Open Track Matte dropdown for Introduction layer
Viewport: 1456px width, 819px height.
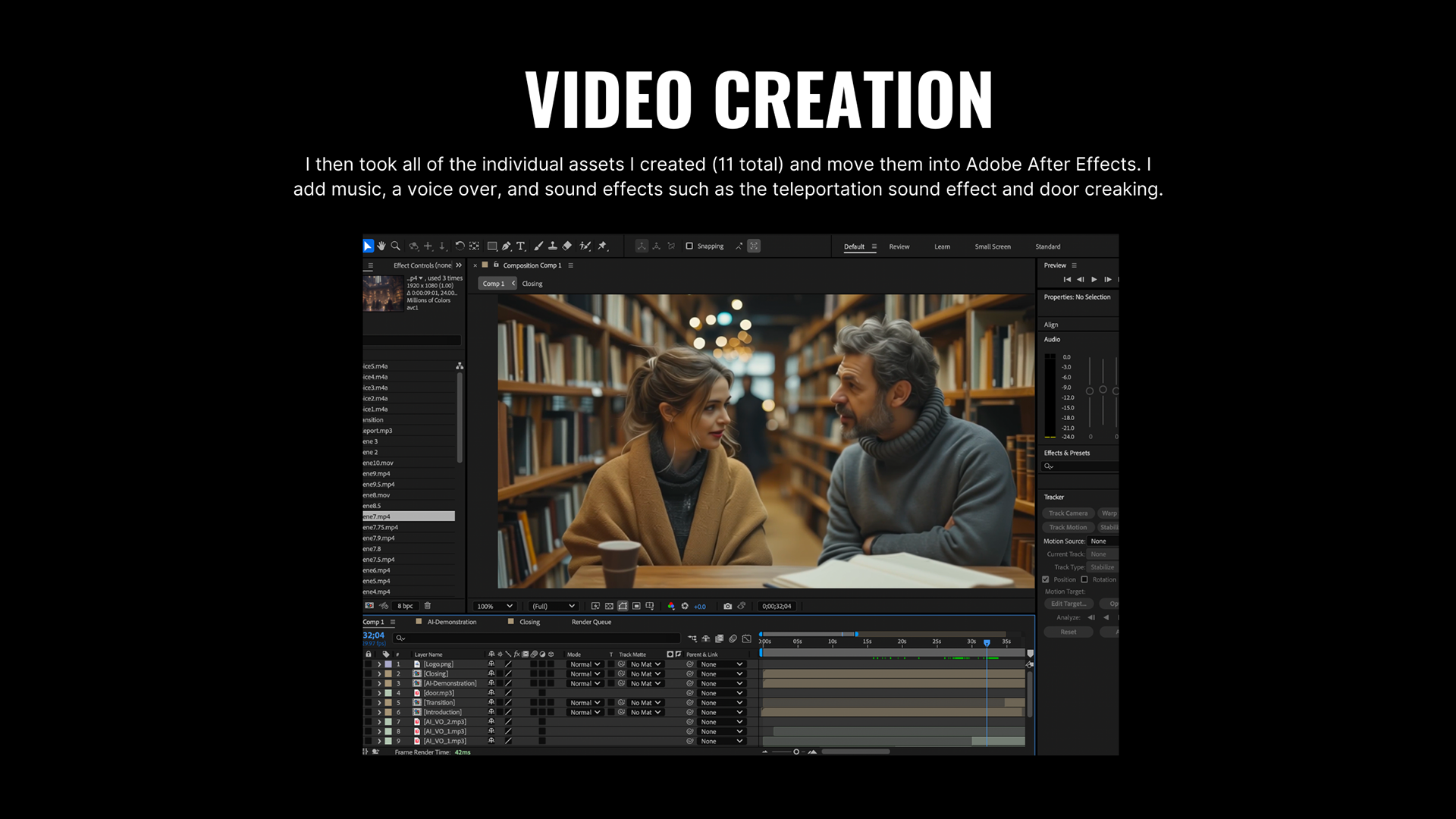click(x=646, y=712)
